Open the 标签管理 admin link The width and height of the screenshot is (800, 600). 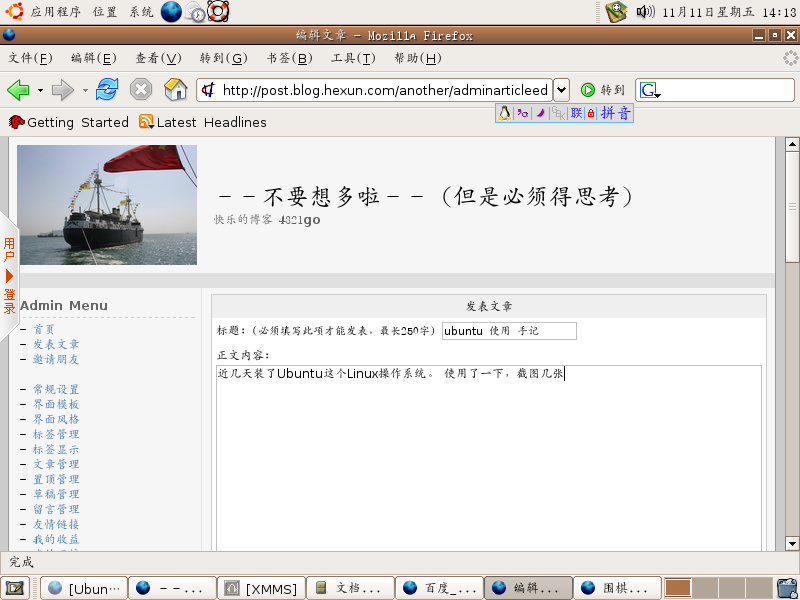coord(56,434)
